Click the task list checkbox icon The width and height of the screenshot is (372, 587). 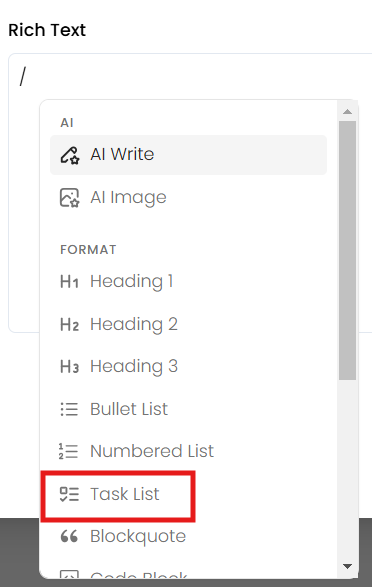point(69,494)
